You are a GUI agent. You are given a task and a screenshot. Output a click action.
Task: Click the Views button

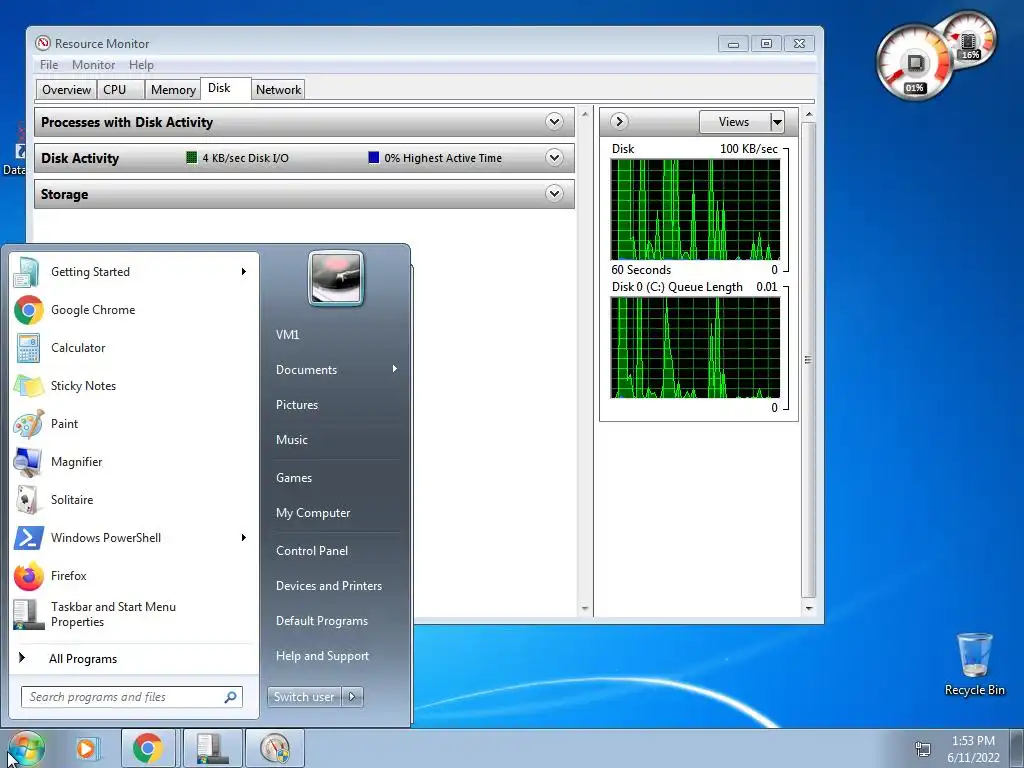click(733, 121)
